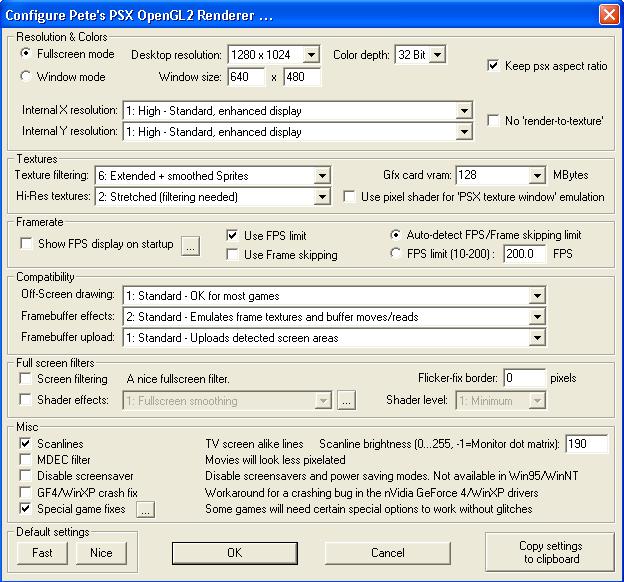Click Nice default settings button
The image size is (624, 582).
point(101,553)
